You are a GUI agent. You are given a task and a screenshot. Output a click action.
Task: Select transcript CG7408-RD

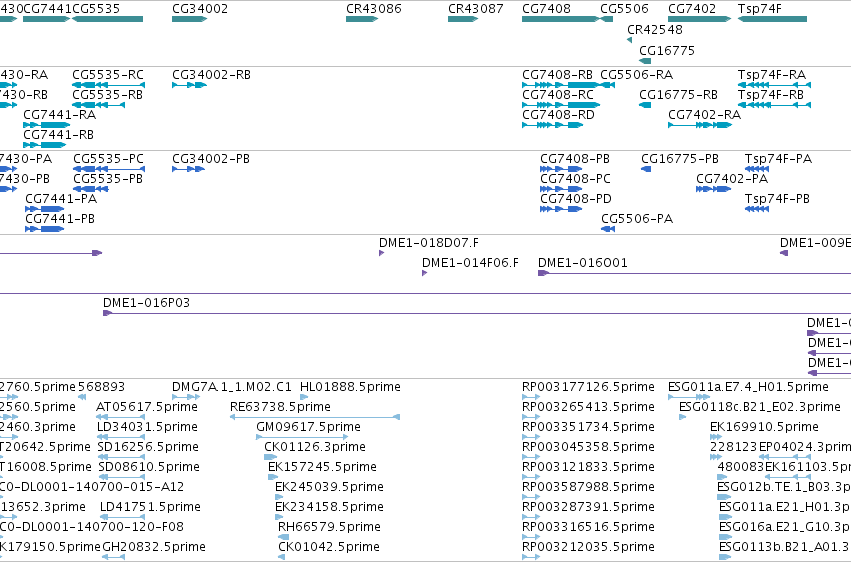pos(552,125)
